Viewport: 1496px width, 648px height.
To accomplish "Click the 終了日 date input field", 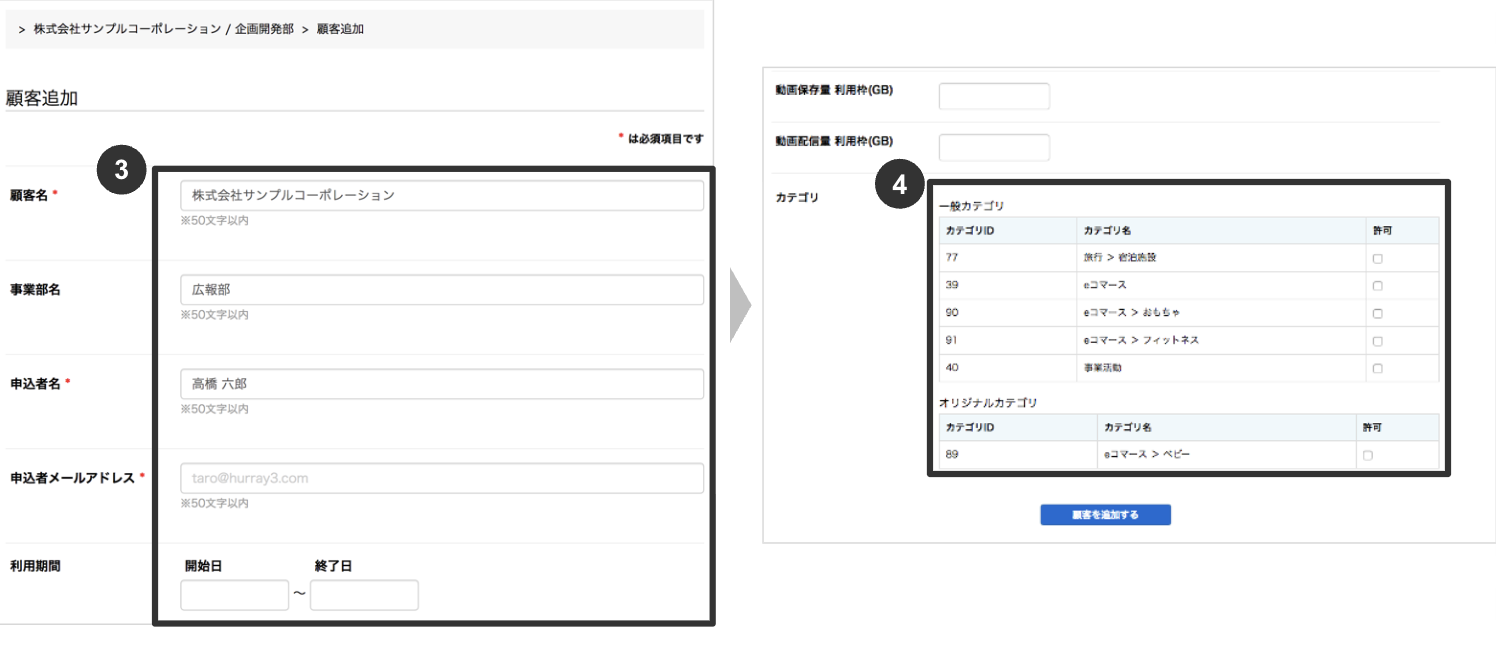I will coord(364,594).
